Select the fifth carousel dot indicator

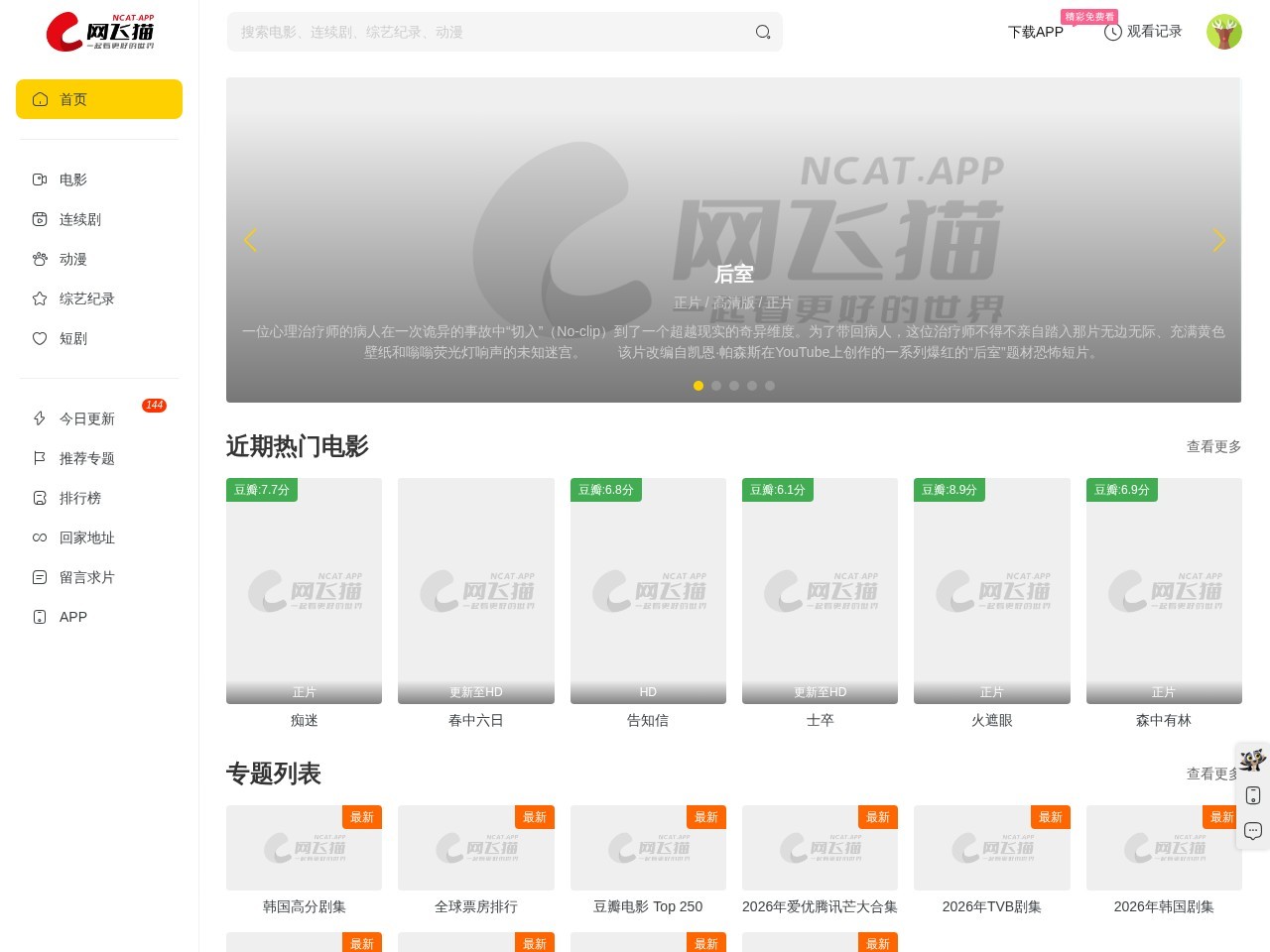[770, 386]
